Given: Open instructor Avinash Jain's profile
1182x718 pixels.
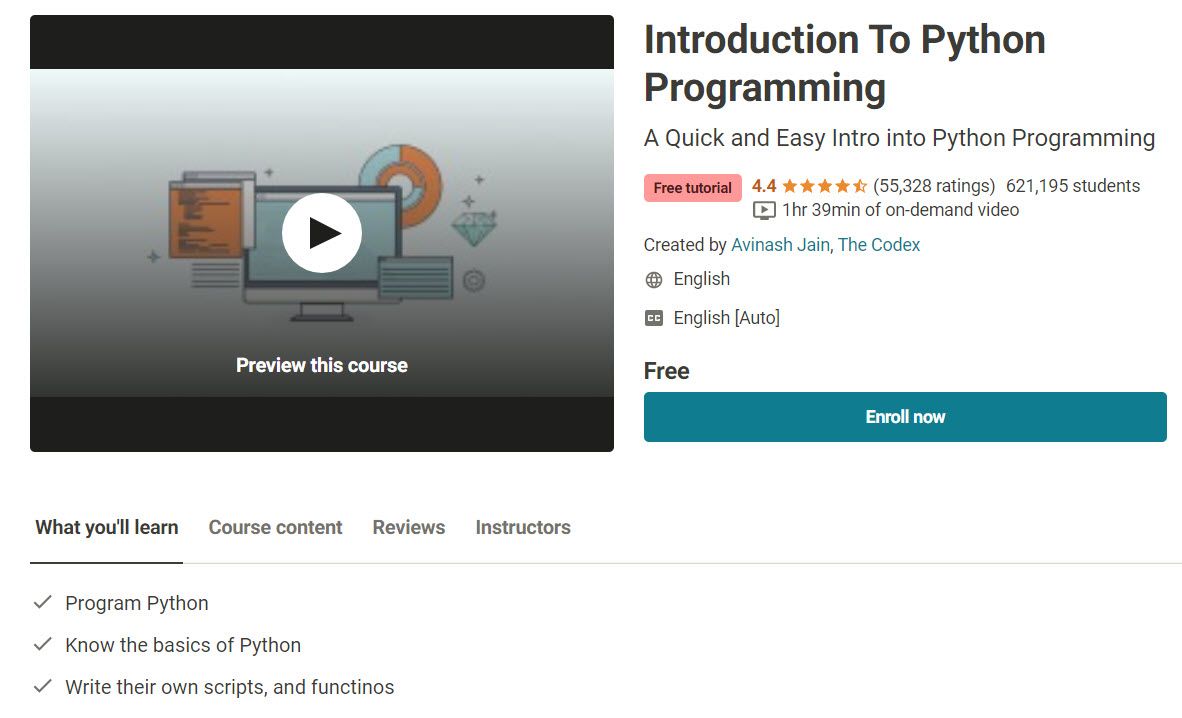Looking at the screenshot, I should click(780, 245).
